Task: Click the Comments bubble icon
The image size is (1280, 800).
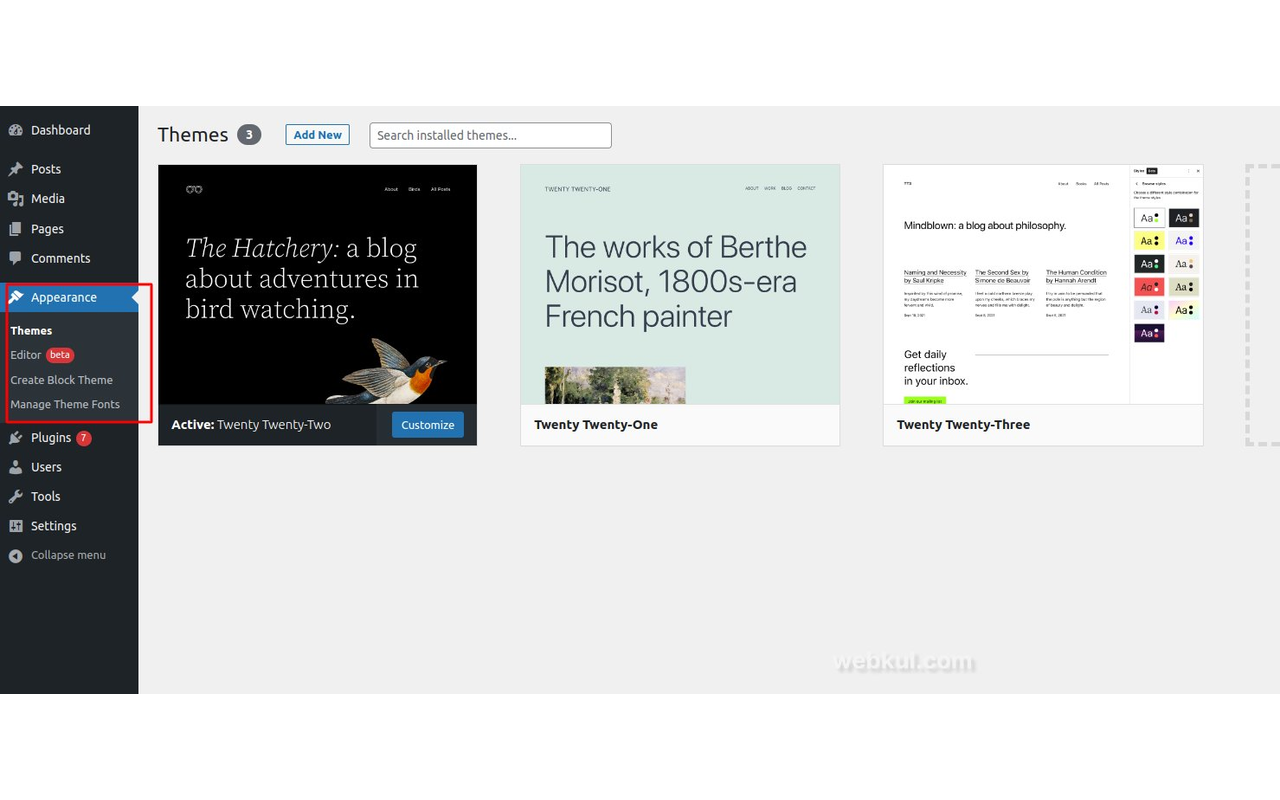Action: [15, 258]
